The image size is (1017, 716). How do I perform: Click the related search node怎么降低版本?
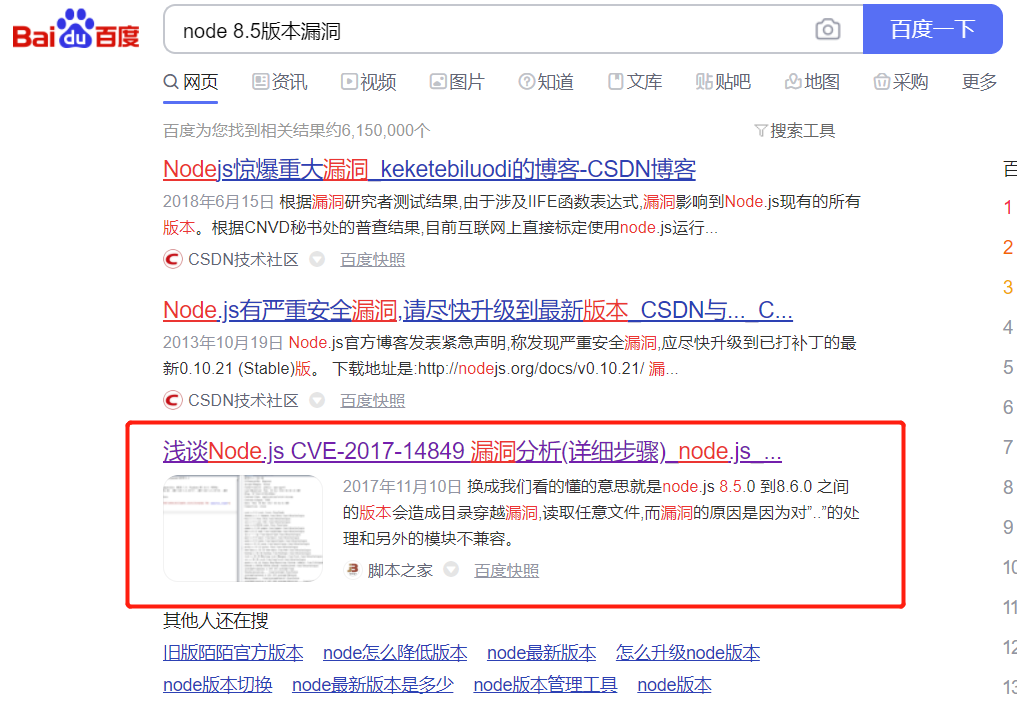(x=395, y=653)
